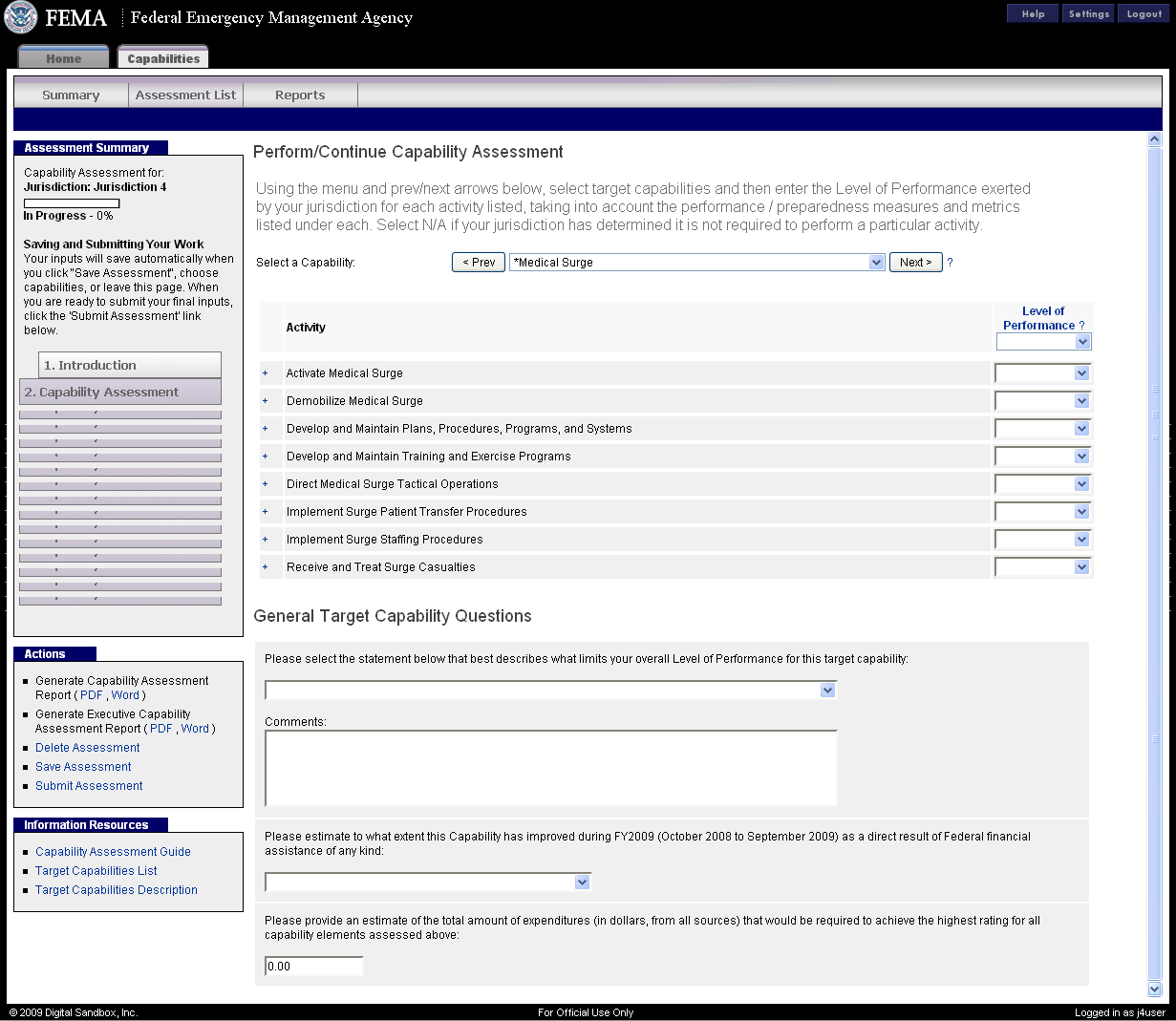Open performance dropdown for Surge Staffing Procedures
1176x1021 pixels.
[x=1042, y=540]
